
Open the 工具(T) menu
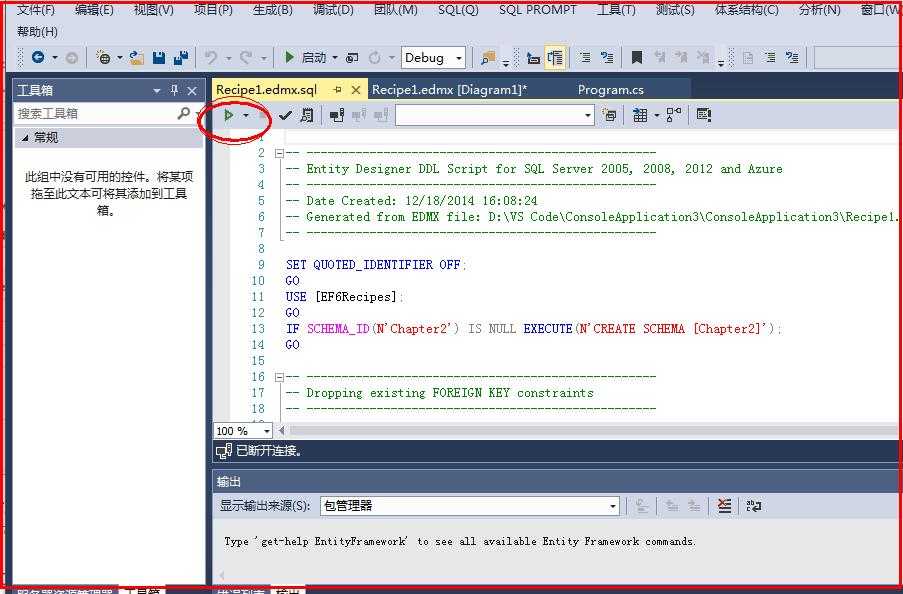[616, 10]
